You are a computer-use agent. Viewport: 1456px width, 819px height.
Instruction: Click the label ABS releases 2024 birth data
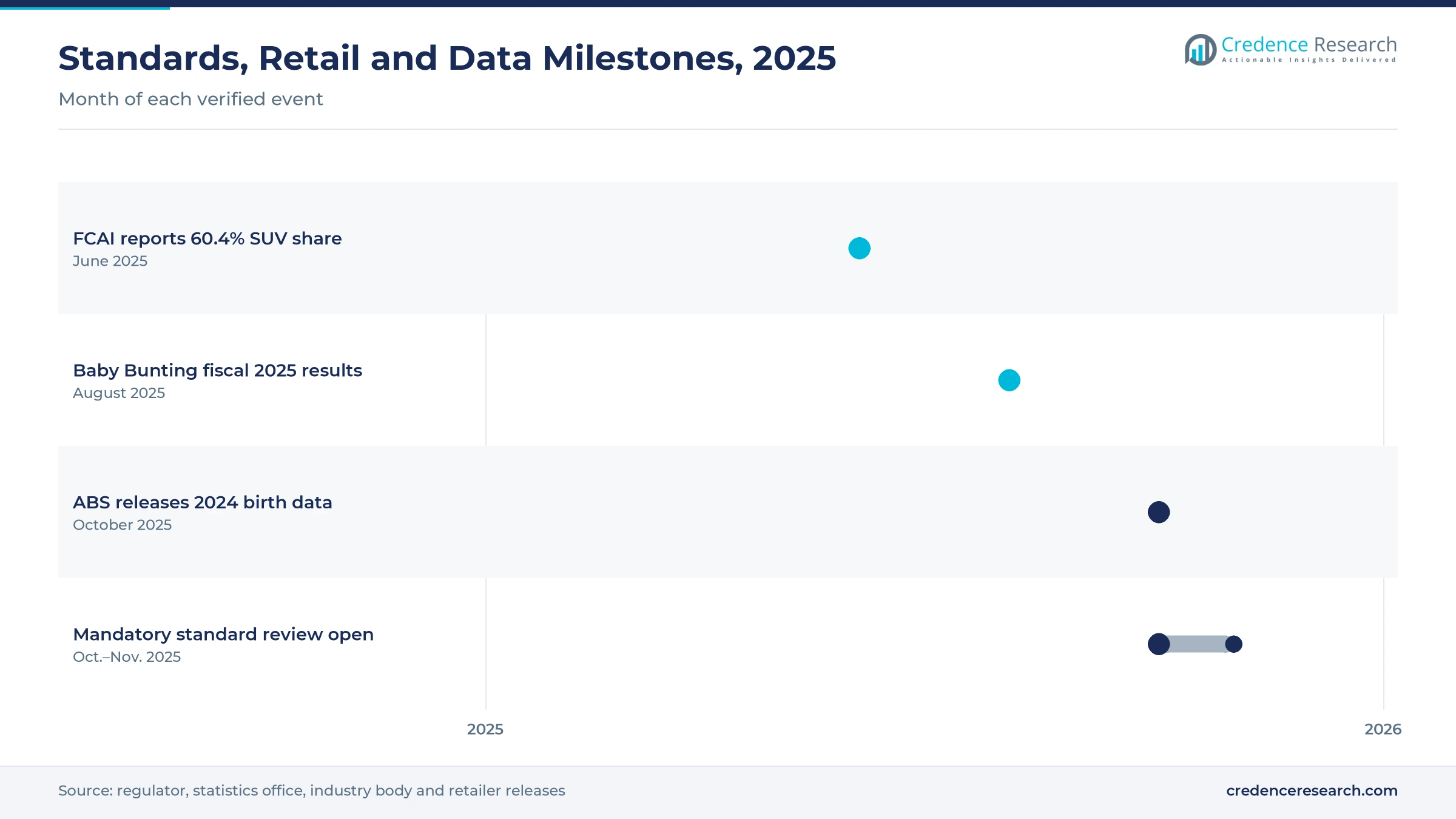click(x=203, y=502)
